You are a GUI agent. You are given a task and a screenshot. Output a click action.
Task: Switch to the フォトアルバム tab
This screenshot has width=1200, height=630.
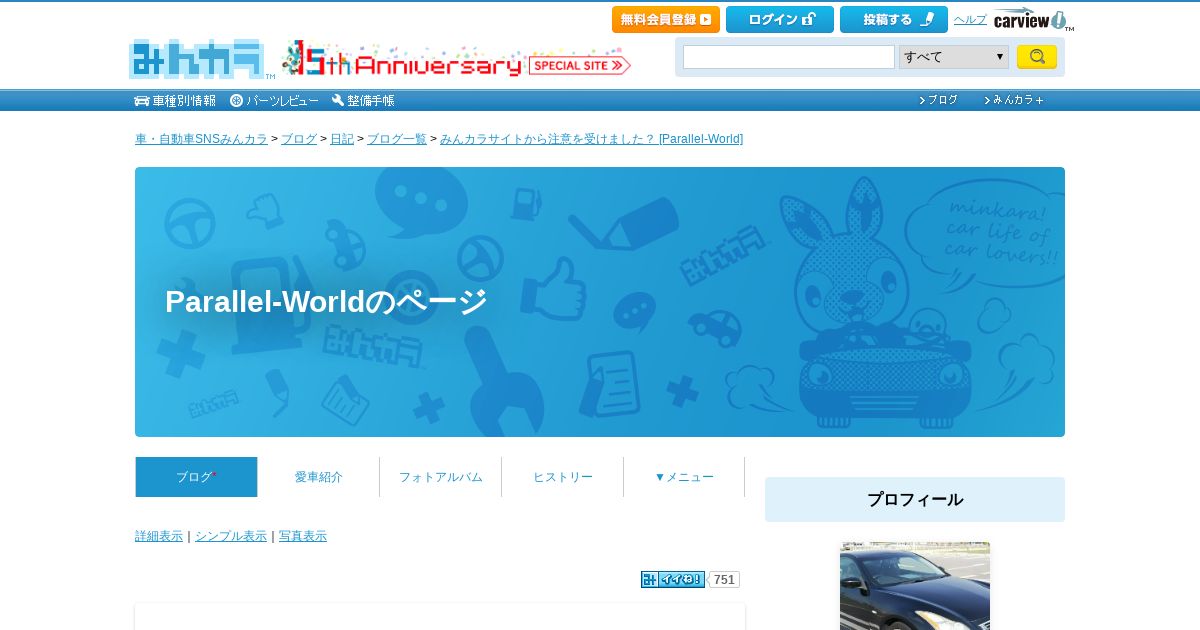440,477
